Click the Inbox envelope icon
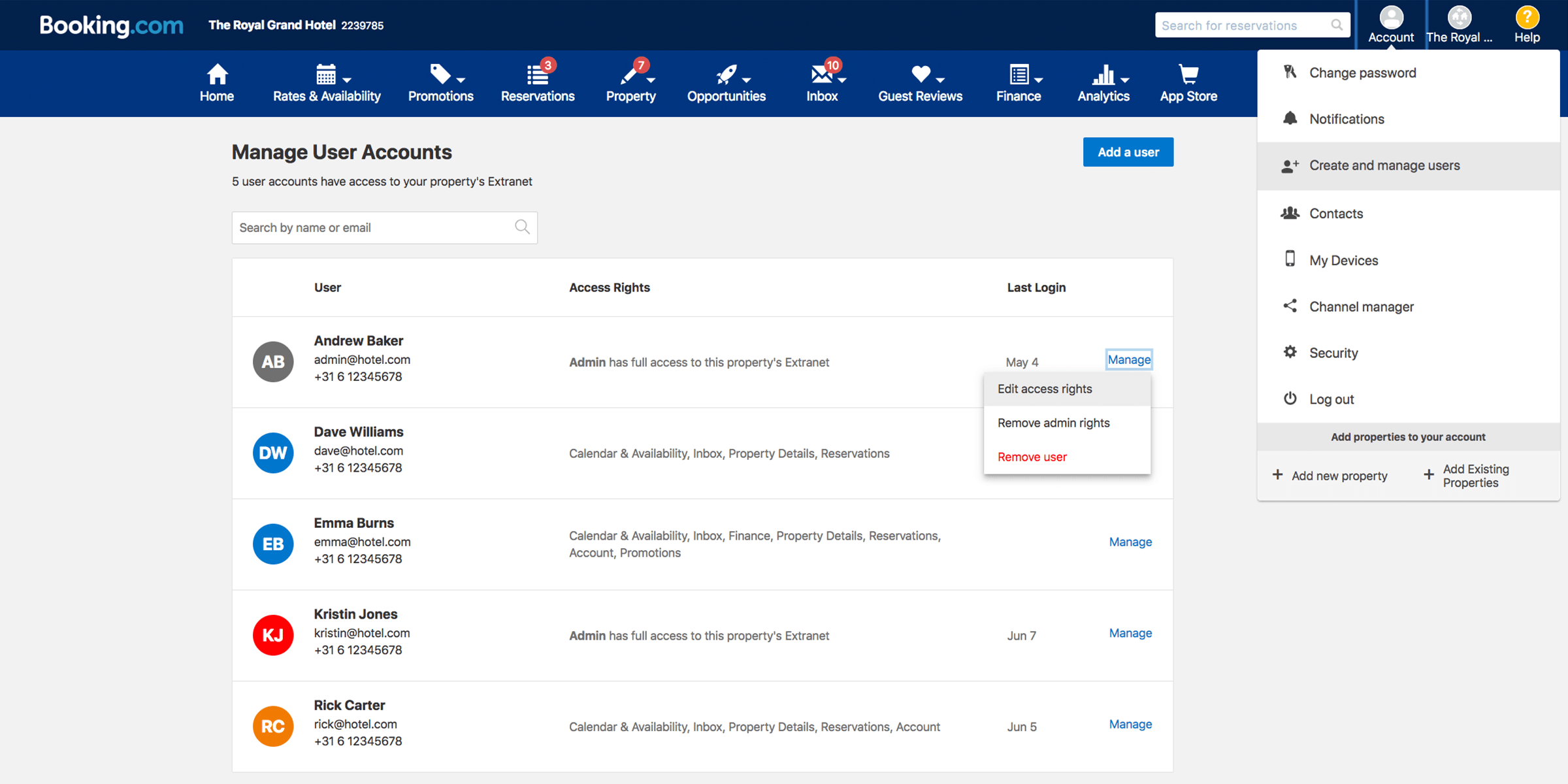This screenshot has width=1568, height=784. (821, 75)
